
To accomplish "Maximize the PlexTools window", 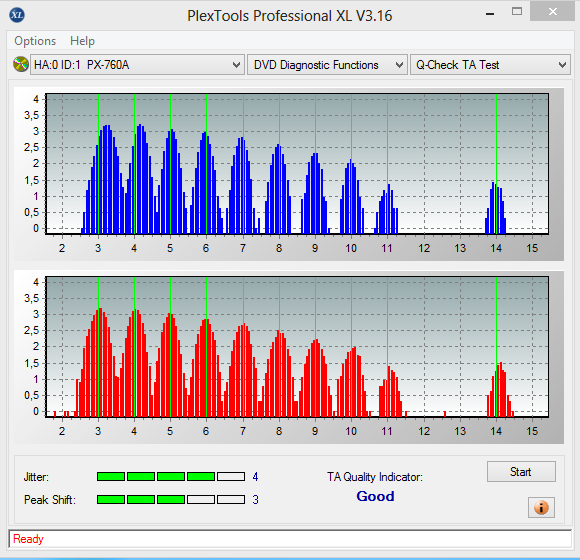I will tap(517, 11).
